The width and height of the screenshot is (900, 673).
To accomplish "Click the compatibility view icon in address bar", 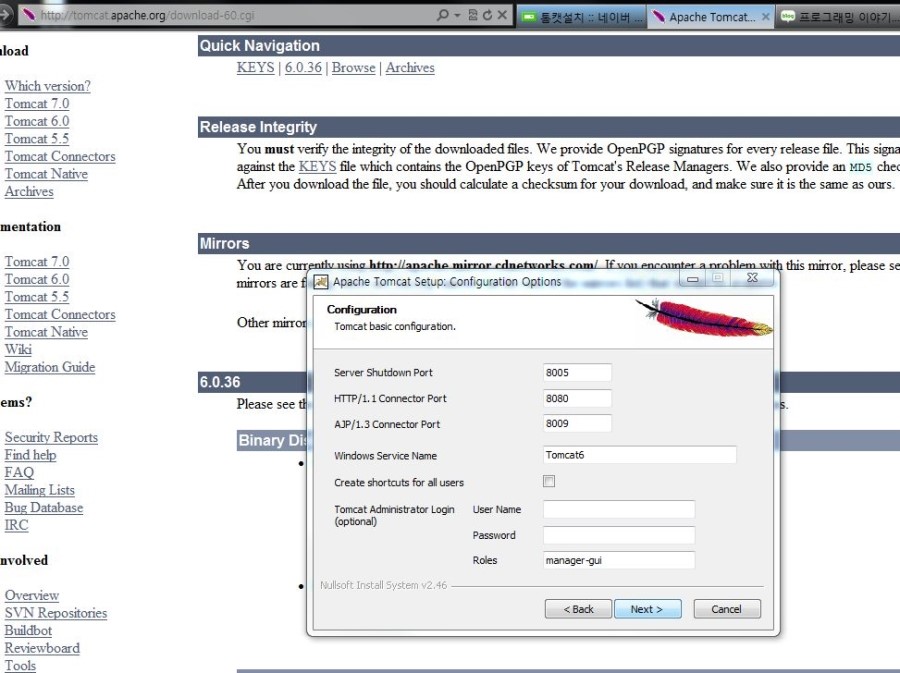I will 473,15.
